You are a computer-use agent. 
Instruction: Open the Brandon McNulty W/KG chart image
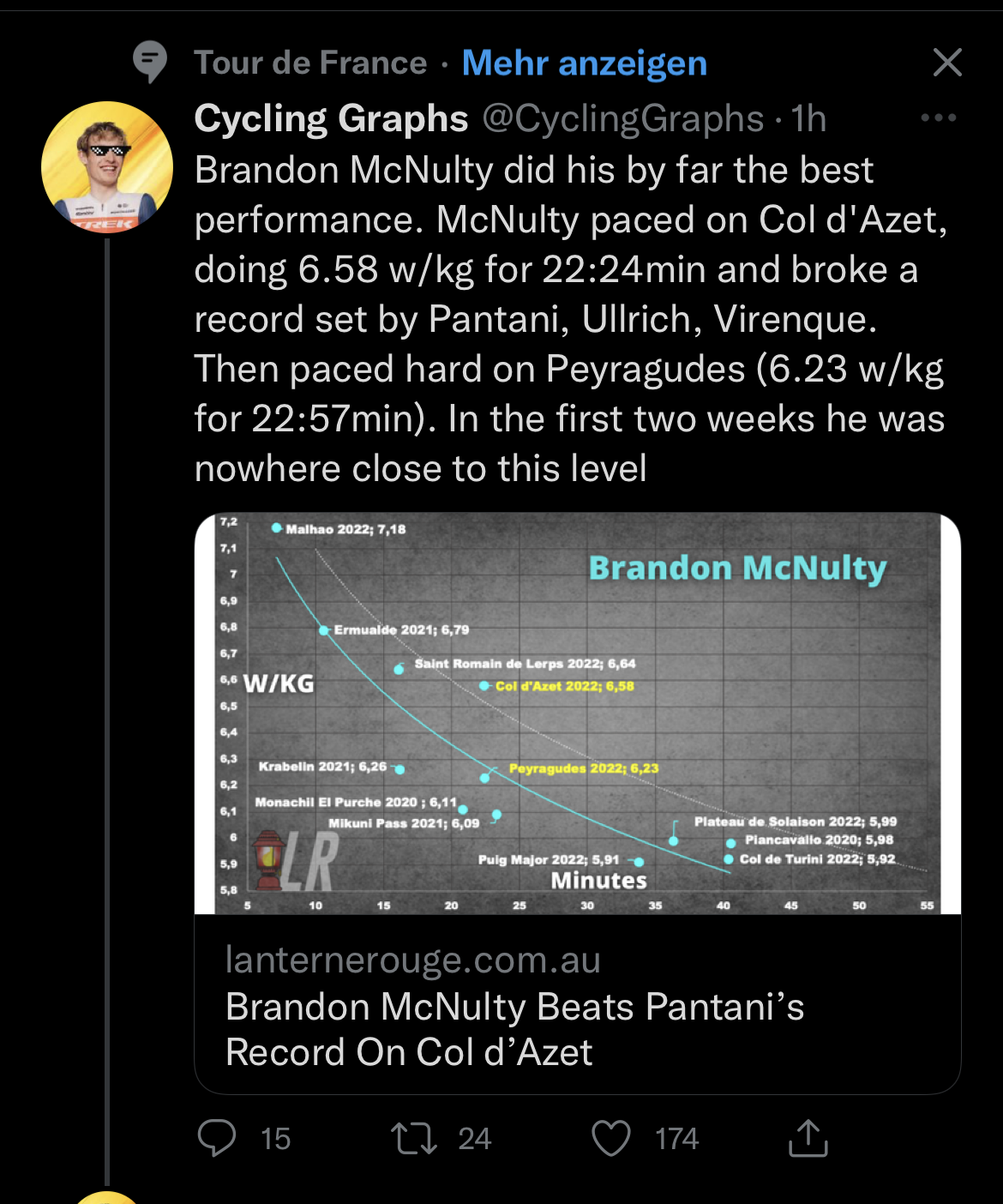577,713
